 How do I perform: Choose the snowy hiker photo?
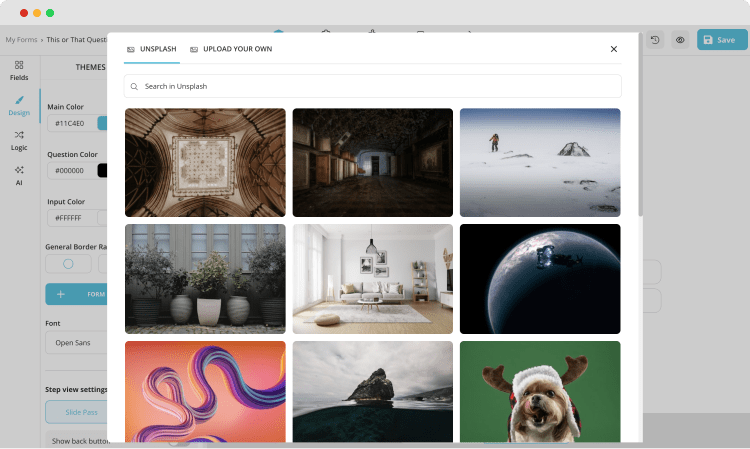tap(540, 162)
